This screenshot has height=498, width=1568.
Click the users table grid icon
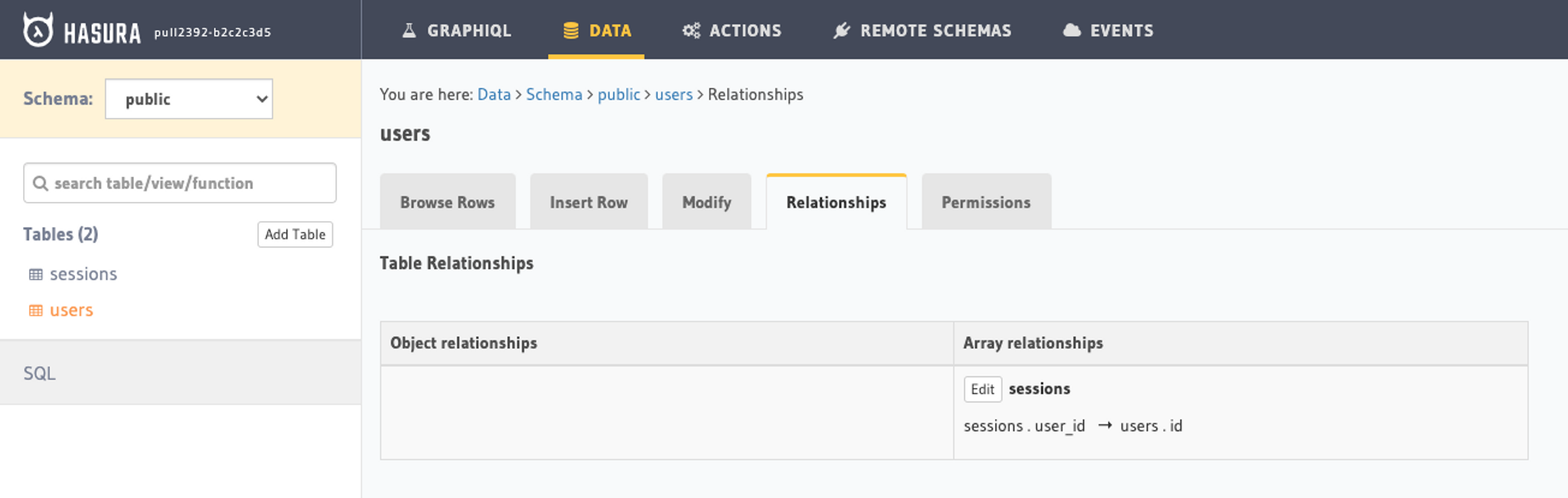[36, 311]
